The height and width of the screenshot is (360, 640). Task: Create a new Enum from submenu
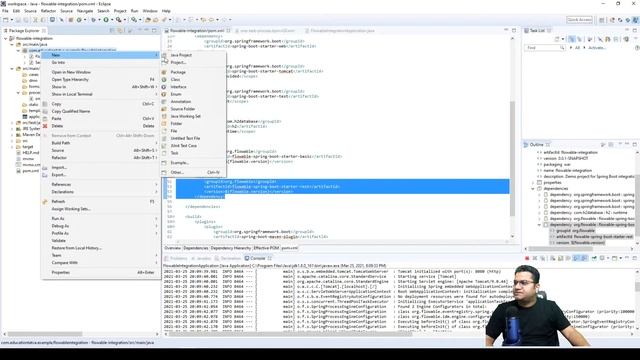point(176,94)
